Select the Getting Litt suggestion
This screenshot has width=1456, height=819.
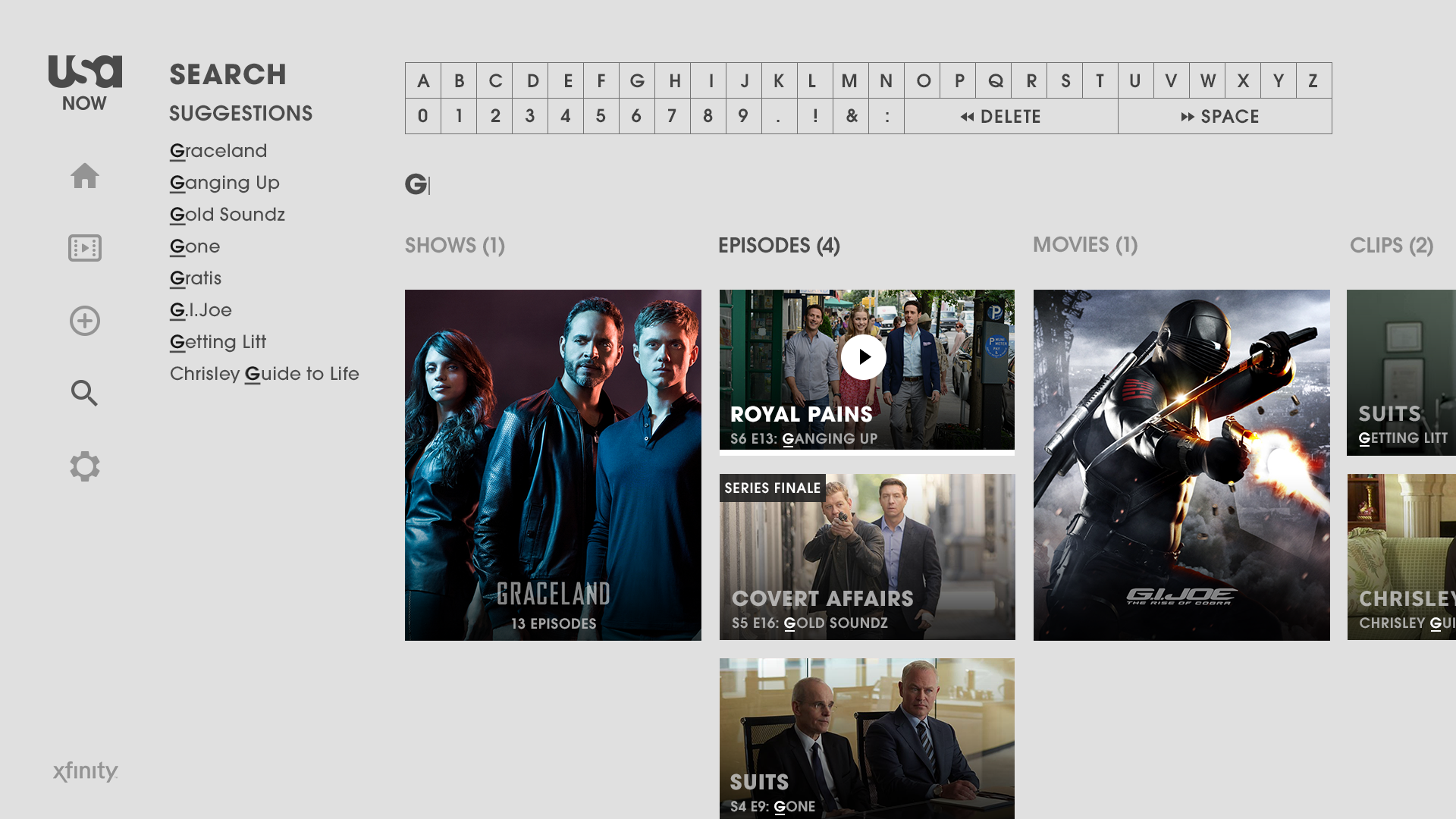[218, 342]
